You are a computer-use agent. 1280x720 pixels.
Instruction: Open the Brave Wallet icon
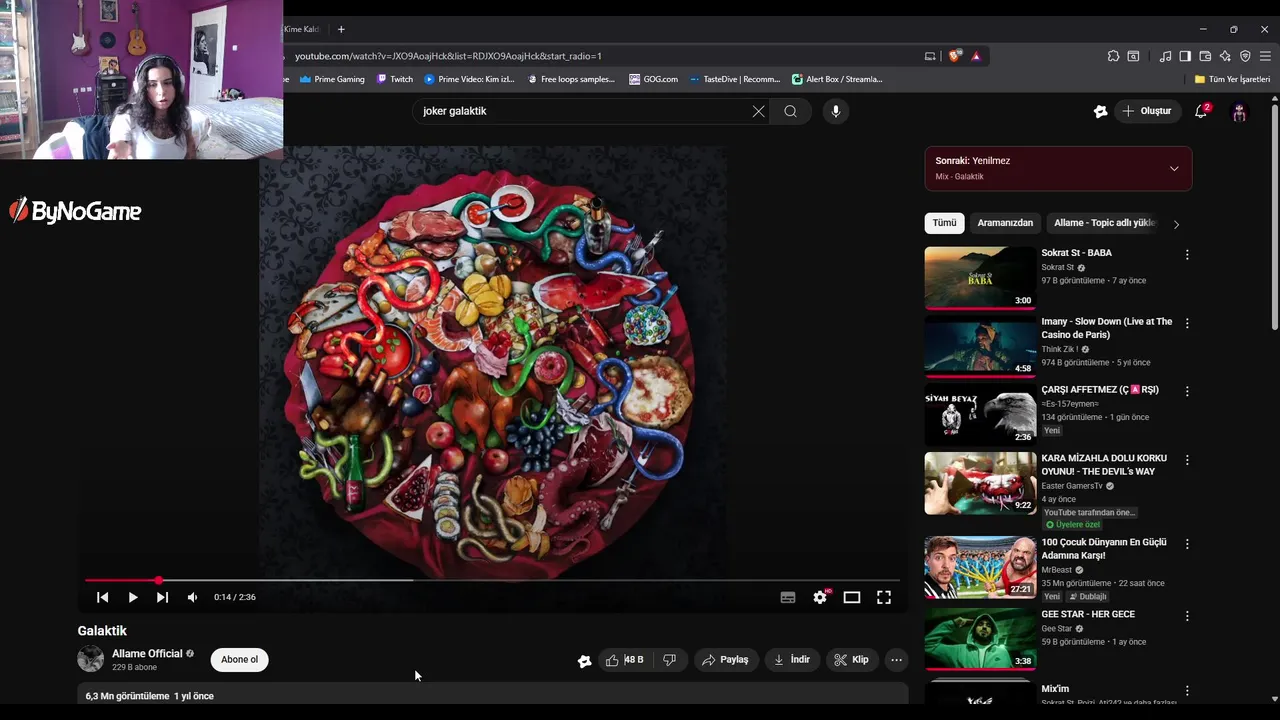[1205, 56]
